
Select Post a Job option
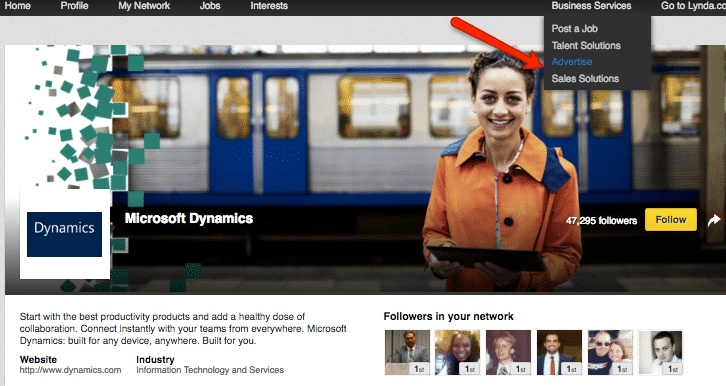point(575,29)
